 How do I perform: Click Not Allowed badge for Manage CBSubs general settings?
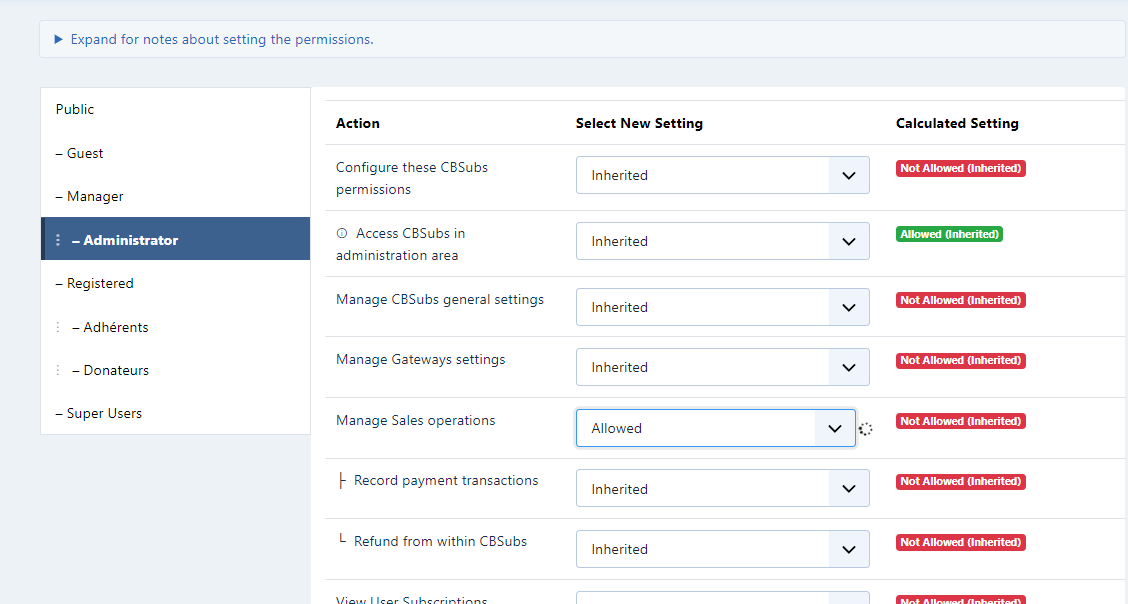click(960, 301)
